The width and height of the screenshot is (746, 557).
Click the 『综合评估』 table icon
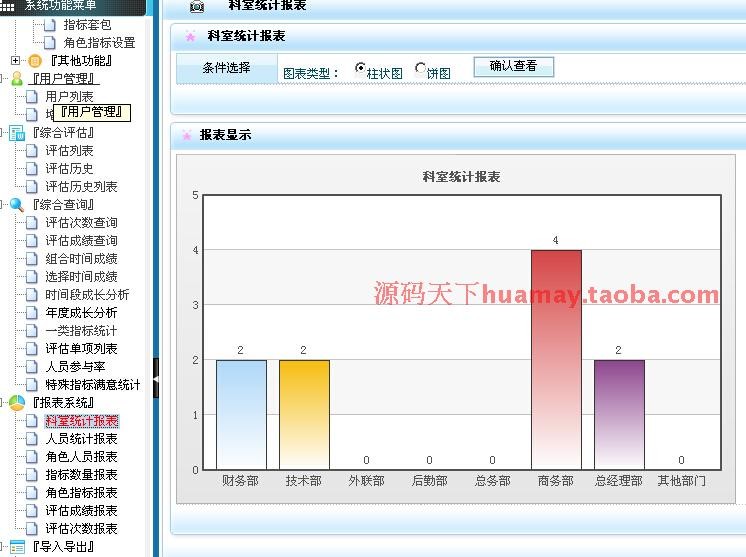click(x=17, y=133)
